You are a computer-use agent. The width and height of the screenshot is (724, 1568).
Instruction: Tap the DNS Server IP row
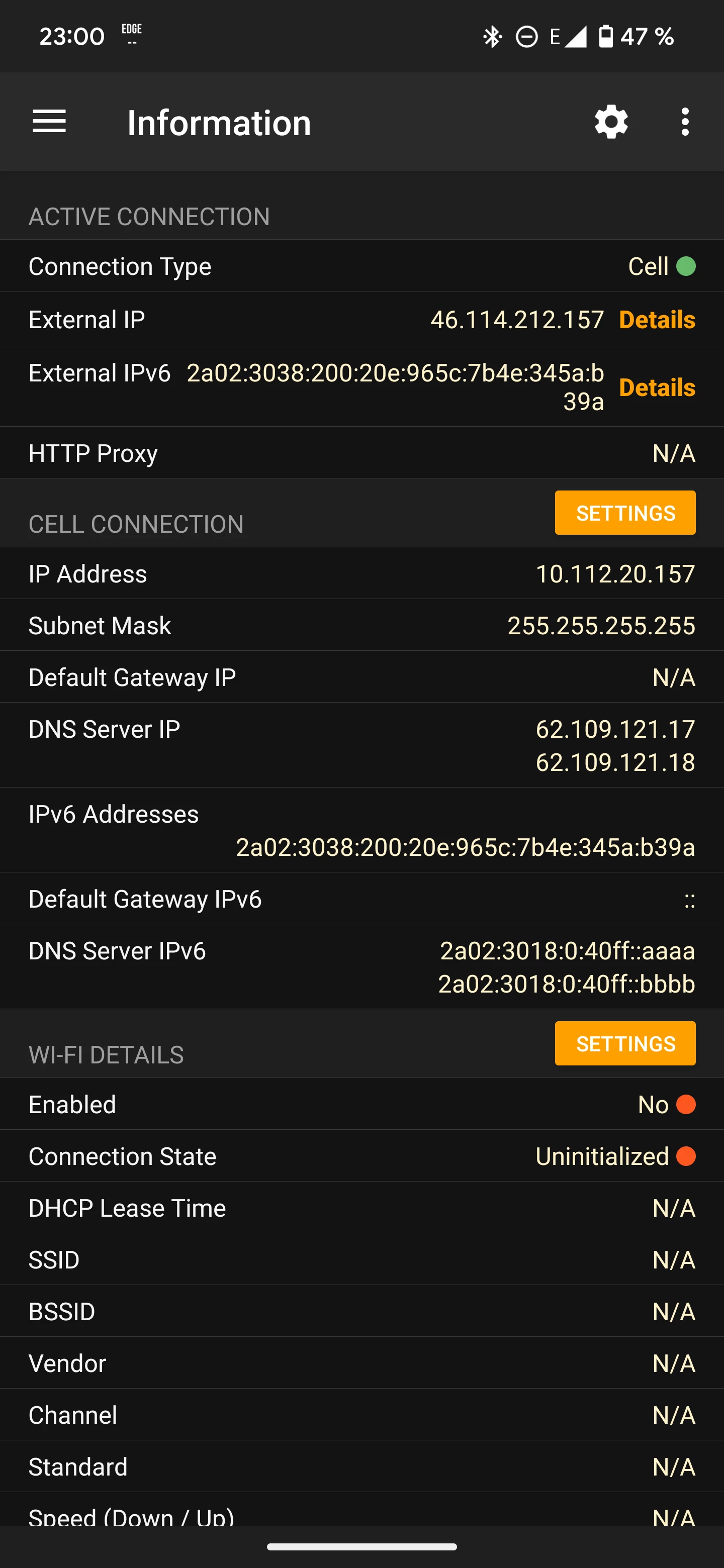point(361,745)
